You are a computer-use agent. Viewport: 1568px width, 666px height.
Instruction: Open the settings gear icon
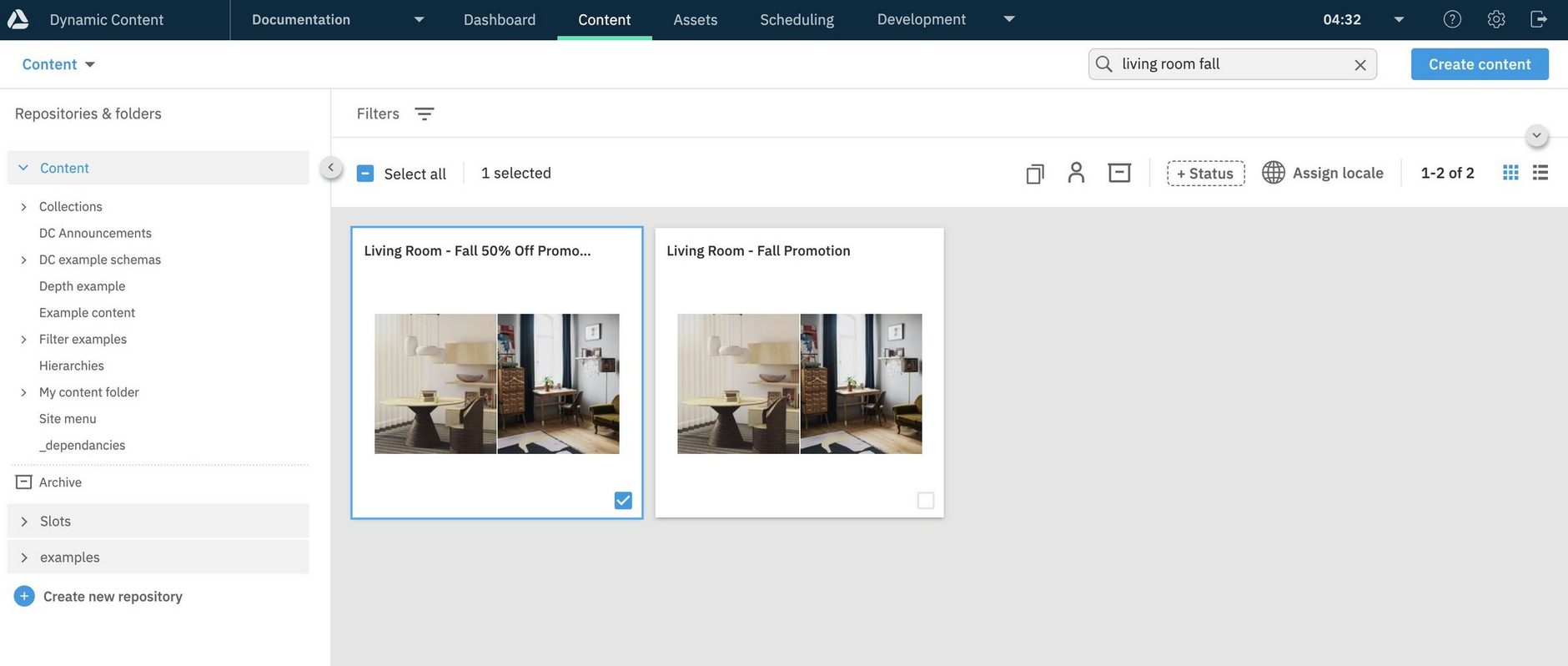pos(1496,19)
